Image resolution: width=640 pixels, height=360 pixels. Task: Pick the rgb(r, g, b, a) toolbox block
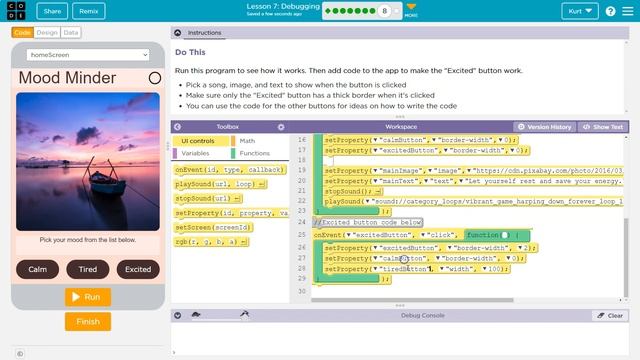point(211,242)
